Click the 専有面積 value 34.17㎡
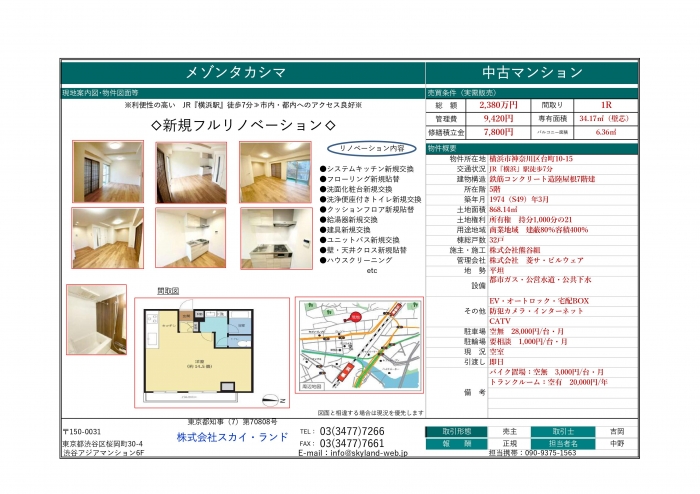This screenshot has height=494, width=700. (604, 119)
